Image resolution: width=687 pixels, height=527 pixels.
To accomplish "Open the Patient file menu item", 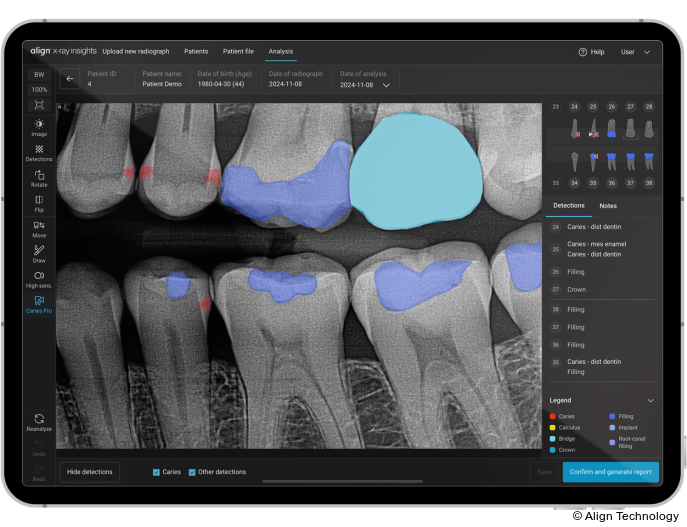I will pos(238,51).
